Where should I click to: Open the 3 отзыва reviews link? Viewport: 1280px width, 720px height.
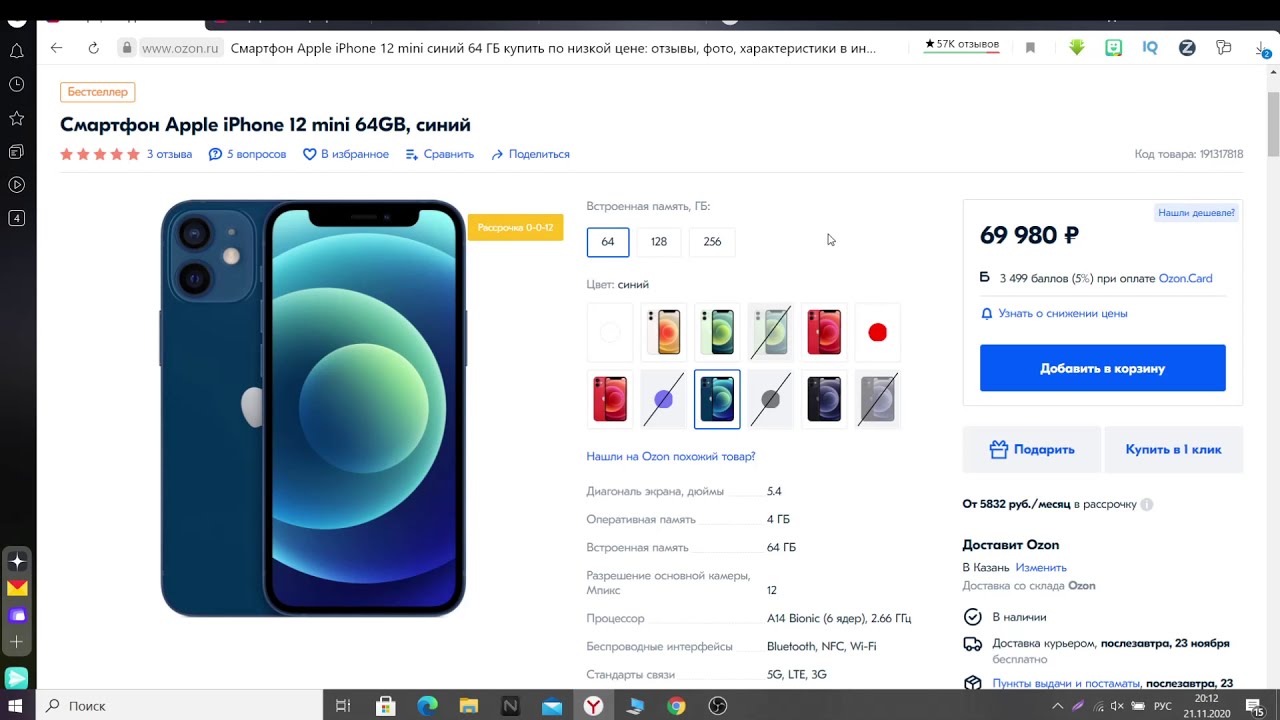click(x=169, y=154)
